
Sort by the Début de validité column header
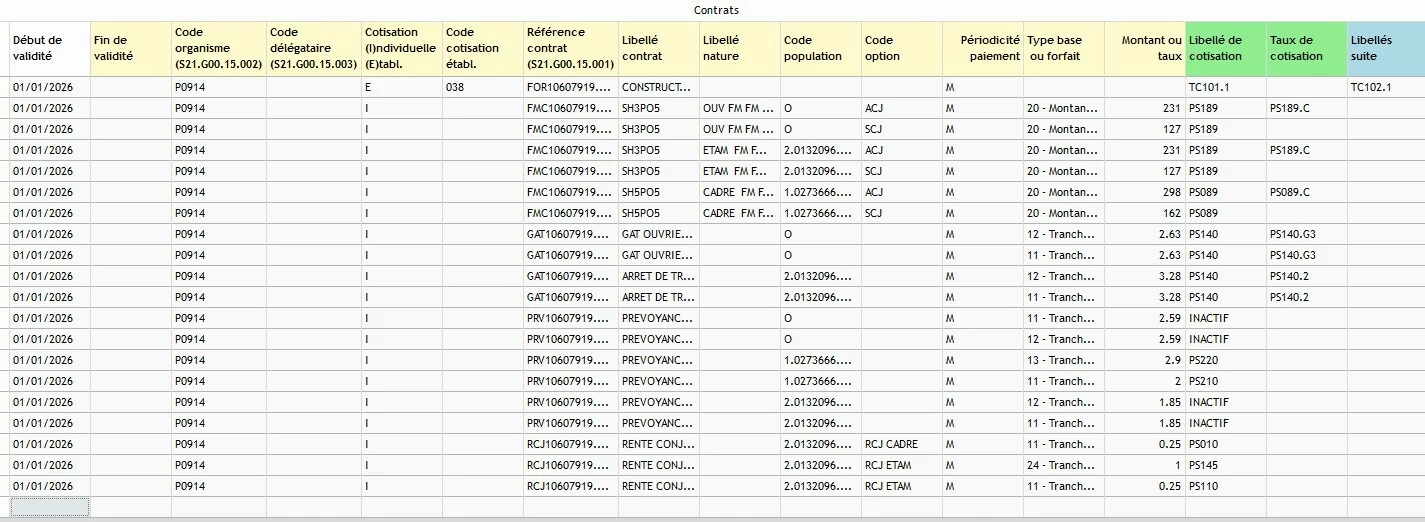[x=50, y=49]
